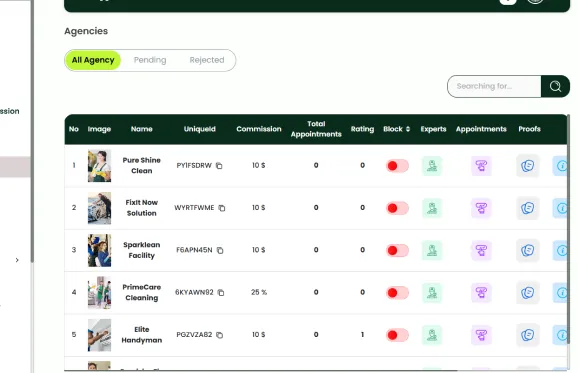The height and width of the screenshot is (373, 578).
Task: Toggle block switch for Sparklean Facility
Action: pyautogui.click(x=397, y=251)
